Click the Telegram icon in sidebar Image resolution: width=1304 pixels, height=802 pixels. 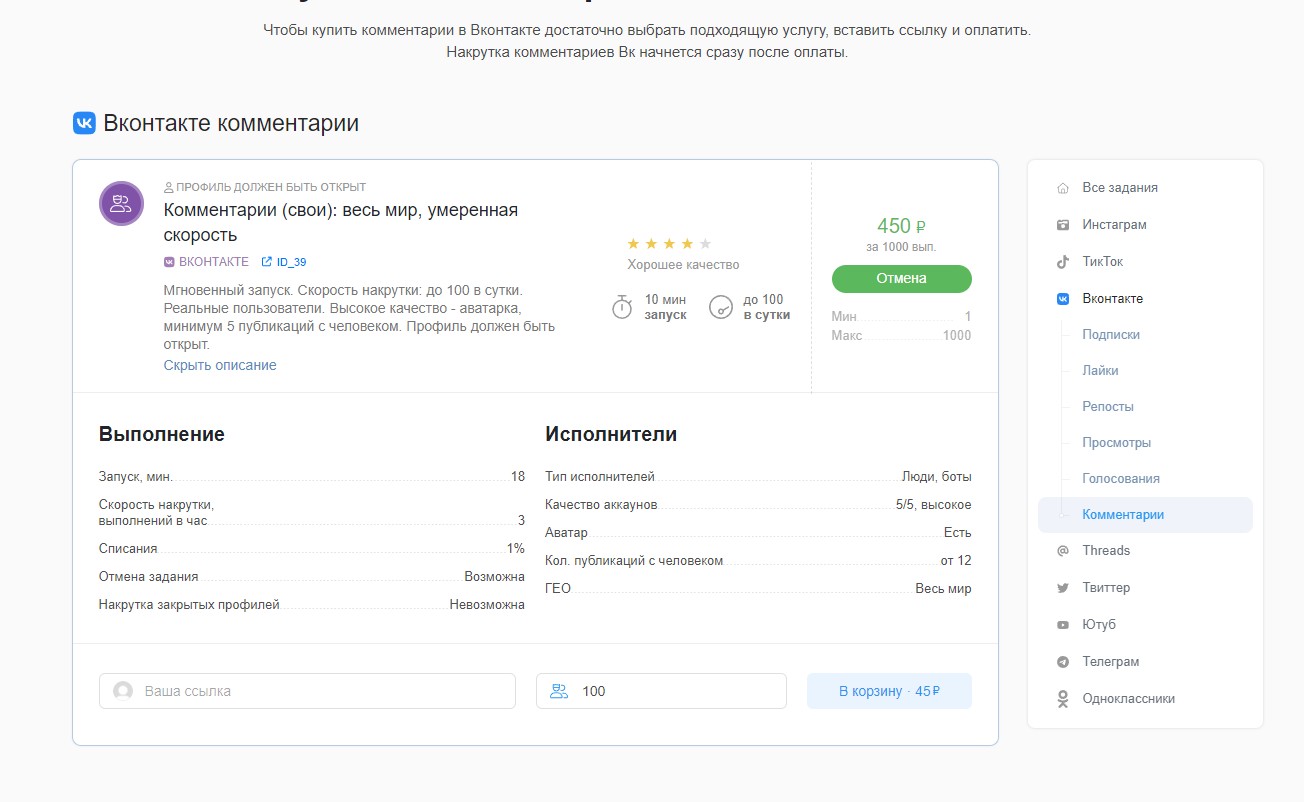click(x=1063, y=662)
